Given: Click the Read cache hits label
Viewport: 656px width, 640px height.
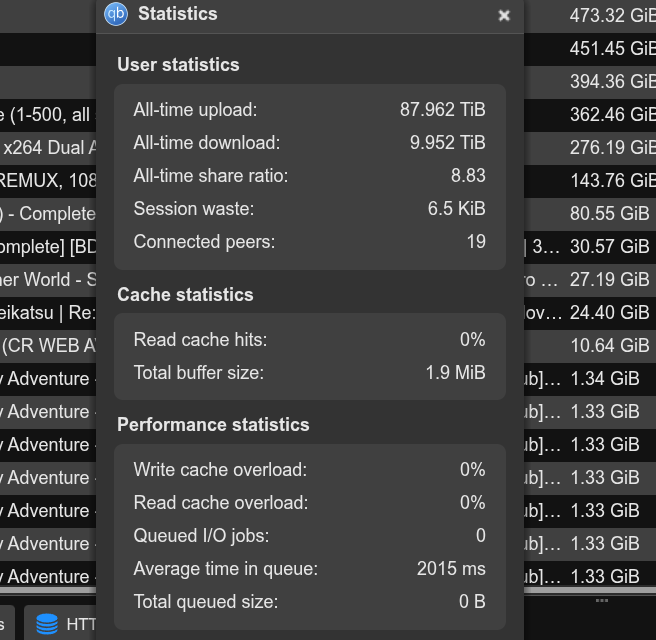Looking at the screenshot, I should [200, 339].
